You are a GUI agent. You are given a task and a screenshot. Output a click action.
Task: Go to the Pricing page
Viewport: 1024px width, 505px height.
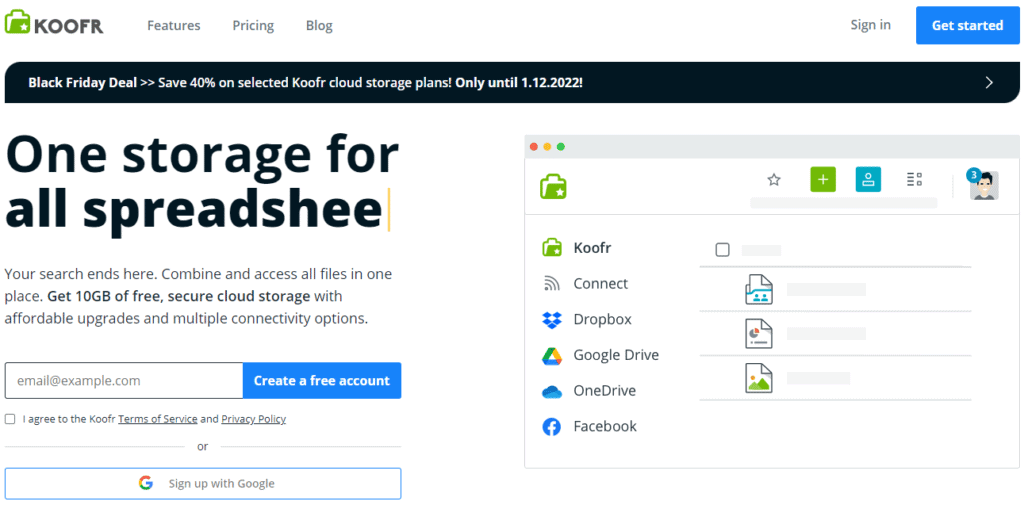pyautogui.click(x=253, y=25)
